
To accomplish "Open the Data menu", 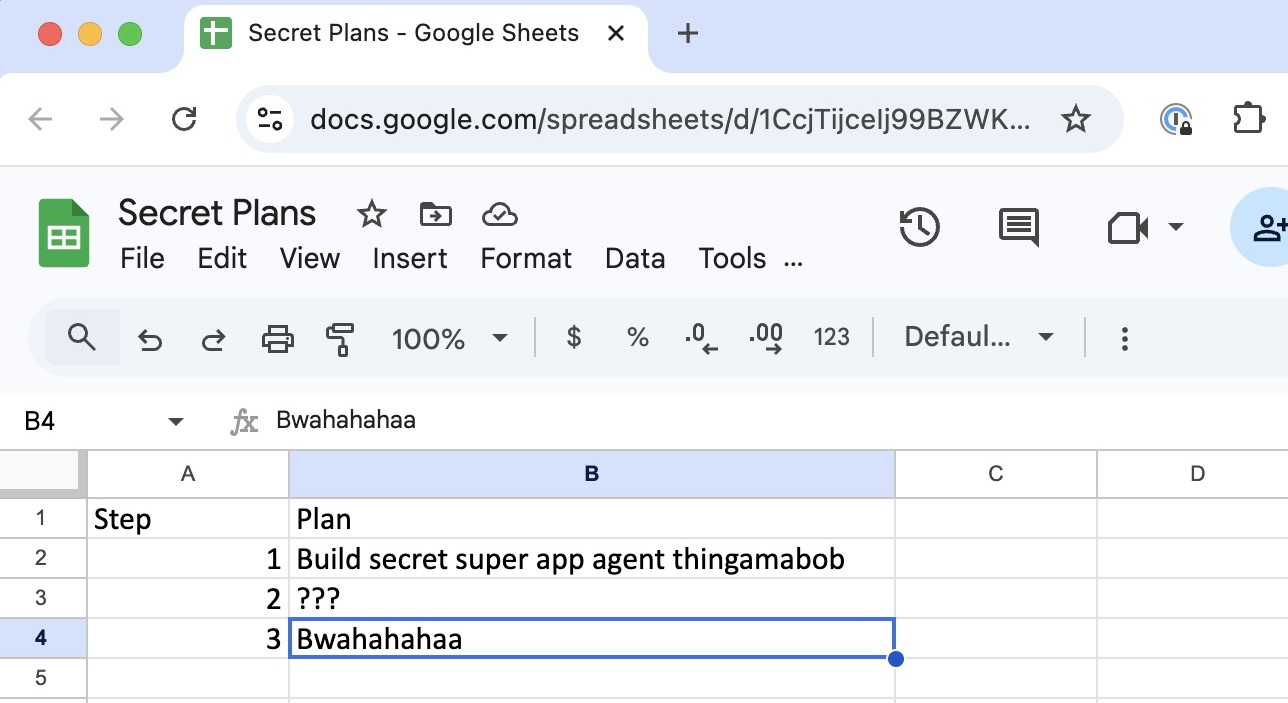I will pos(635,259).
